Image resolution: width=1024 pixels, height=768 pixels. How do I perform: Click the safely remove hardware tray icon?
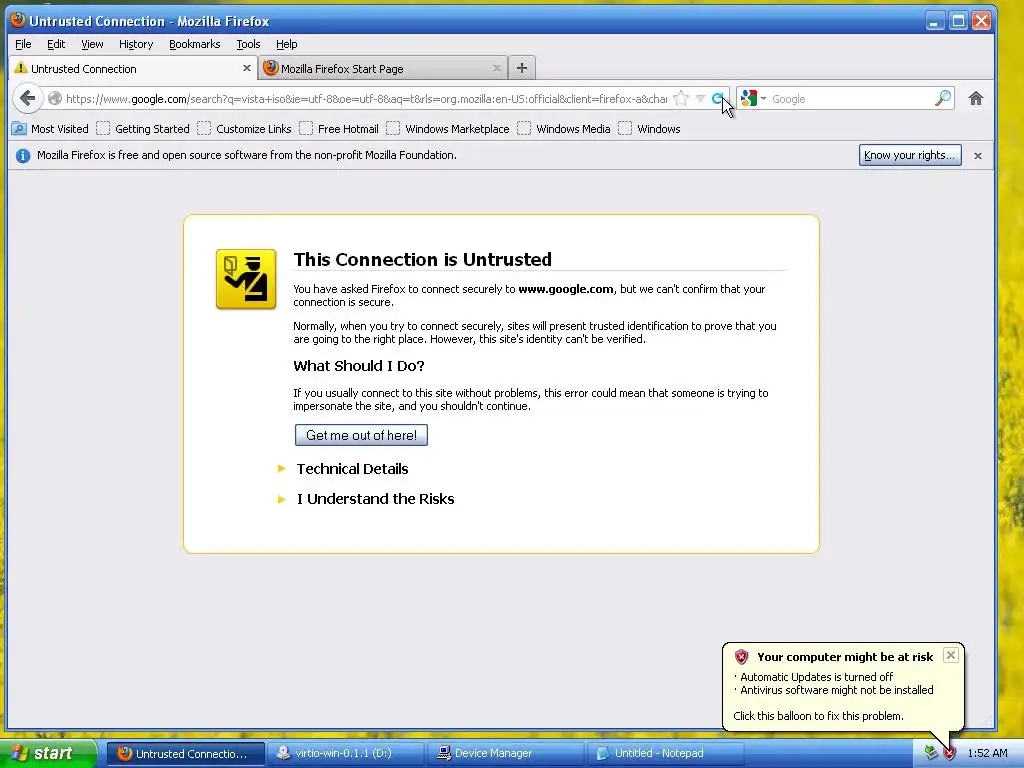click(931, 753)
